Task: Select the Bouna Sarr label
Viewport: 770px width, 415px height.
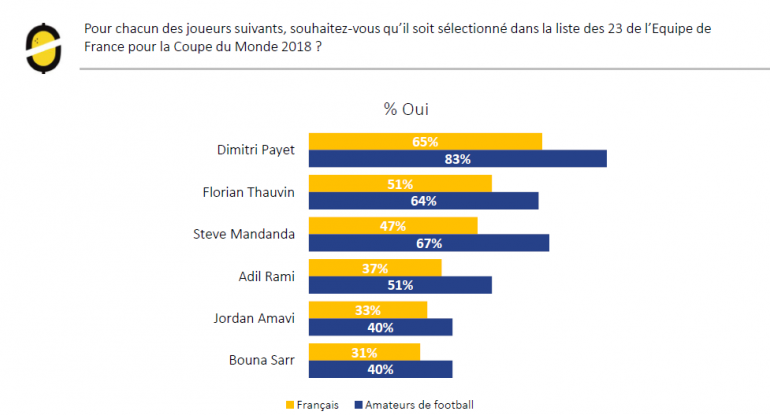Action: [263, 360]
